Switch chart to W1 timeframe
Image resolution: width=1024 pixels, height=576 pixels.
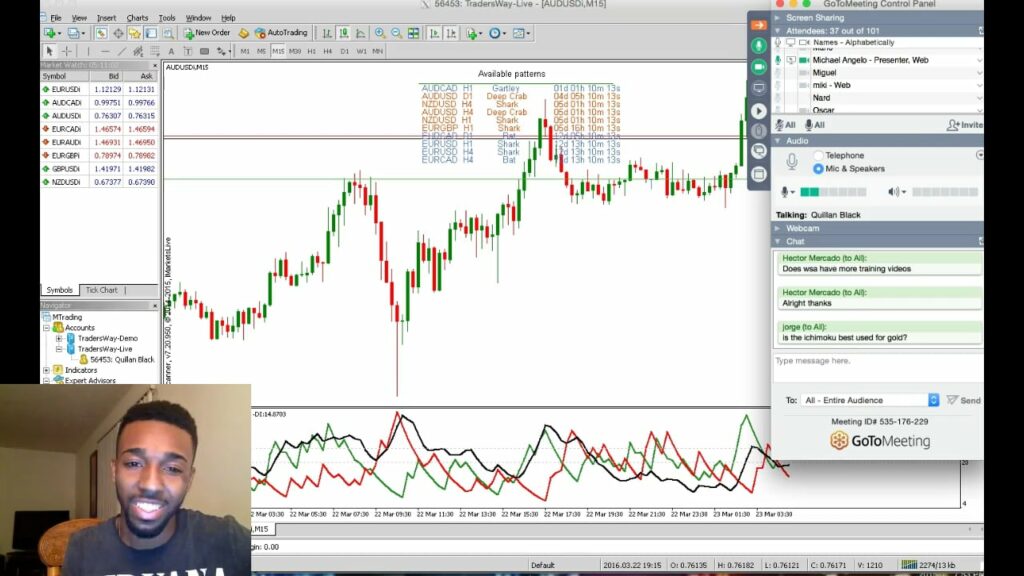(361, 51)
